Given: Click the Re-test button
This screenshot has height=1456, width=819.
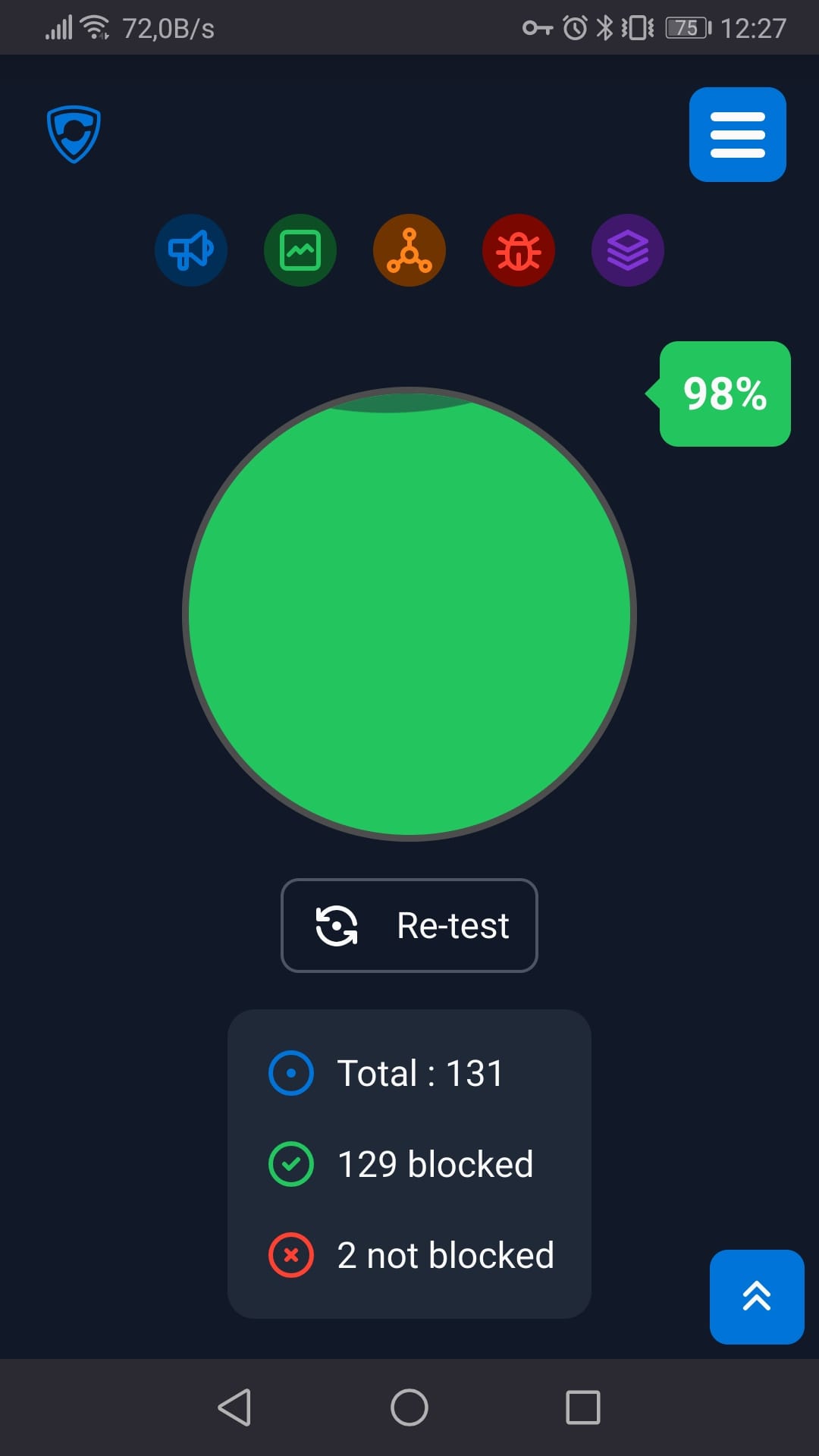Looking at the screenshot, I should [409, 925].
